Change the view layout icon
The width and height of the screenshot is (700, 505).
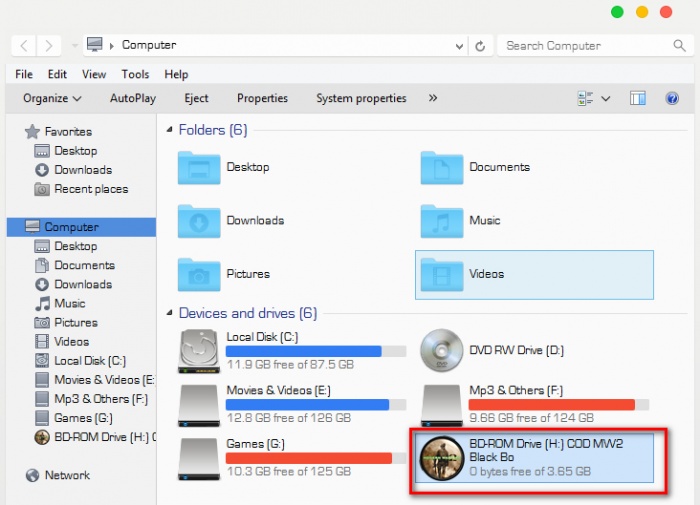585,98
